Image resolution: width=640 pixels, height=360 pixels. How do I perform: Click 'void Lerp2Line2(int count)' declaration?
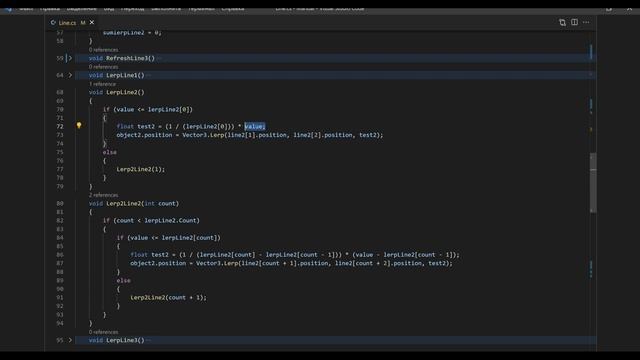click(x=134, y=203)
